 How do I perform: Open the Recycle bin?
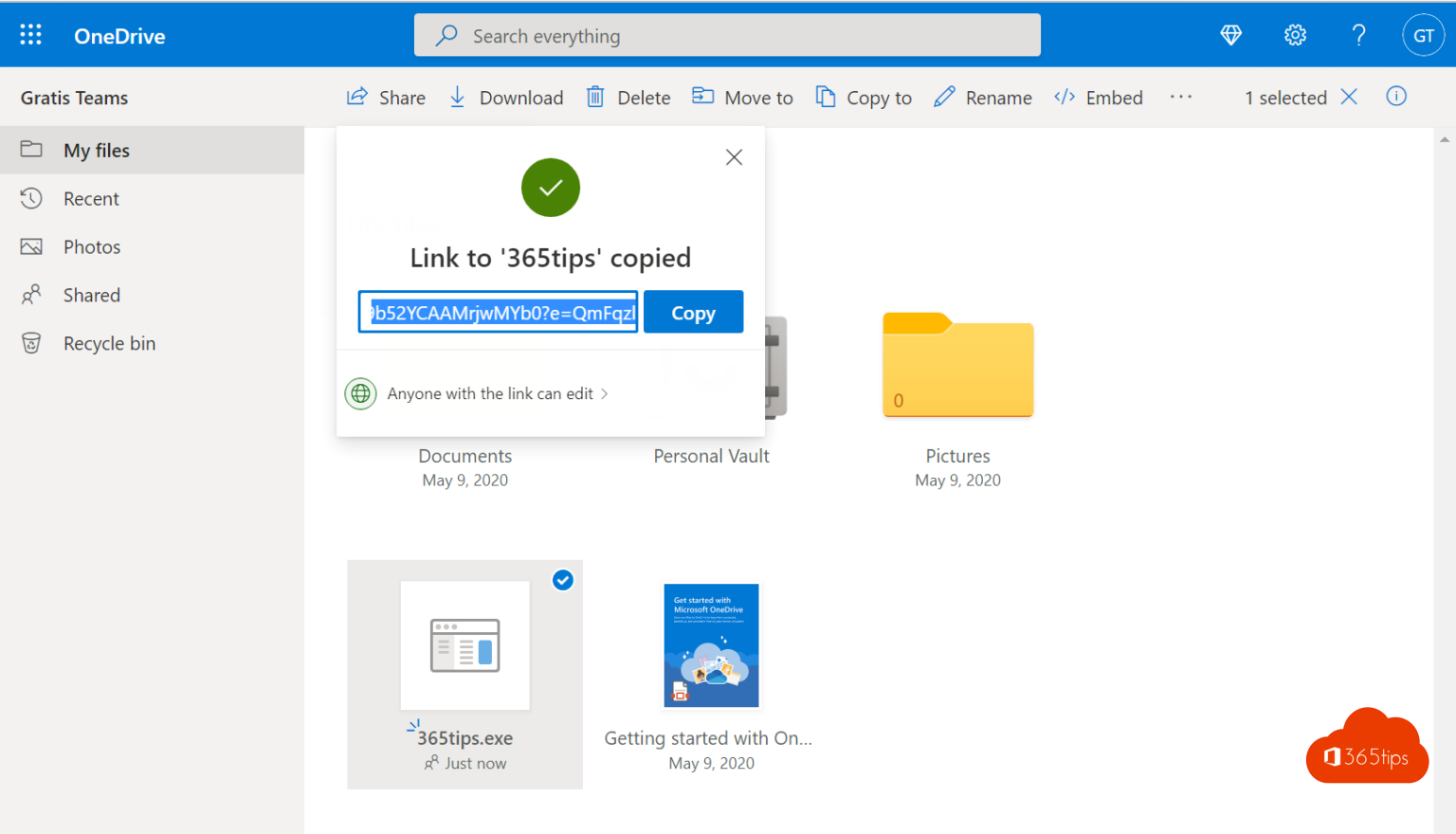(x=109, y=343)
